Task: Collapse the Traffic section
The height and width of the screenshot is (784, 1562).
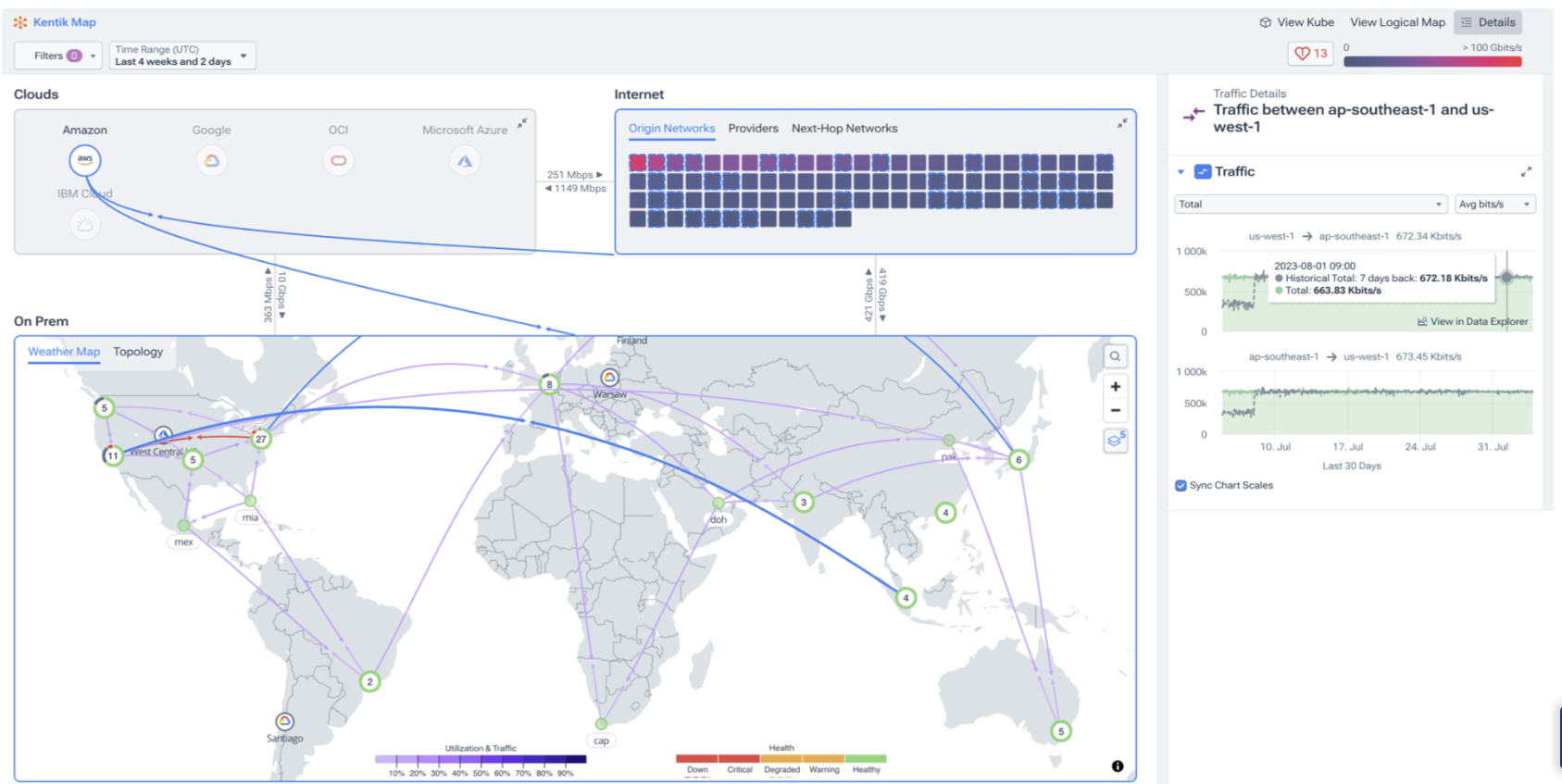Action: point(1181,172)
